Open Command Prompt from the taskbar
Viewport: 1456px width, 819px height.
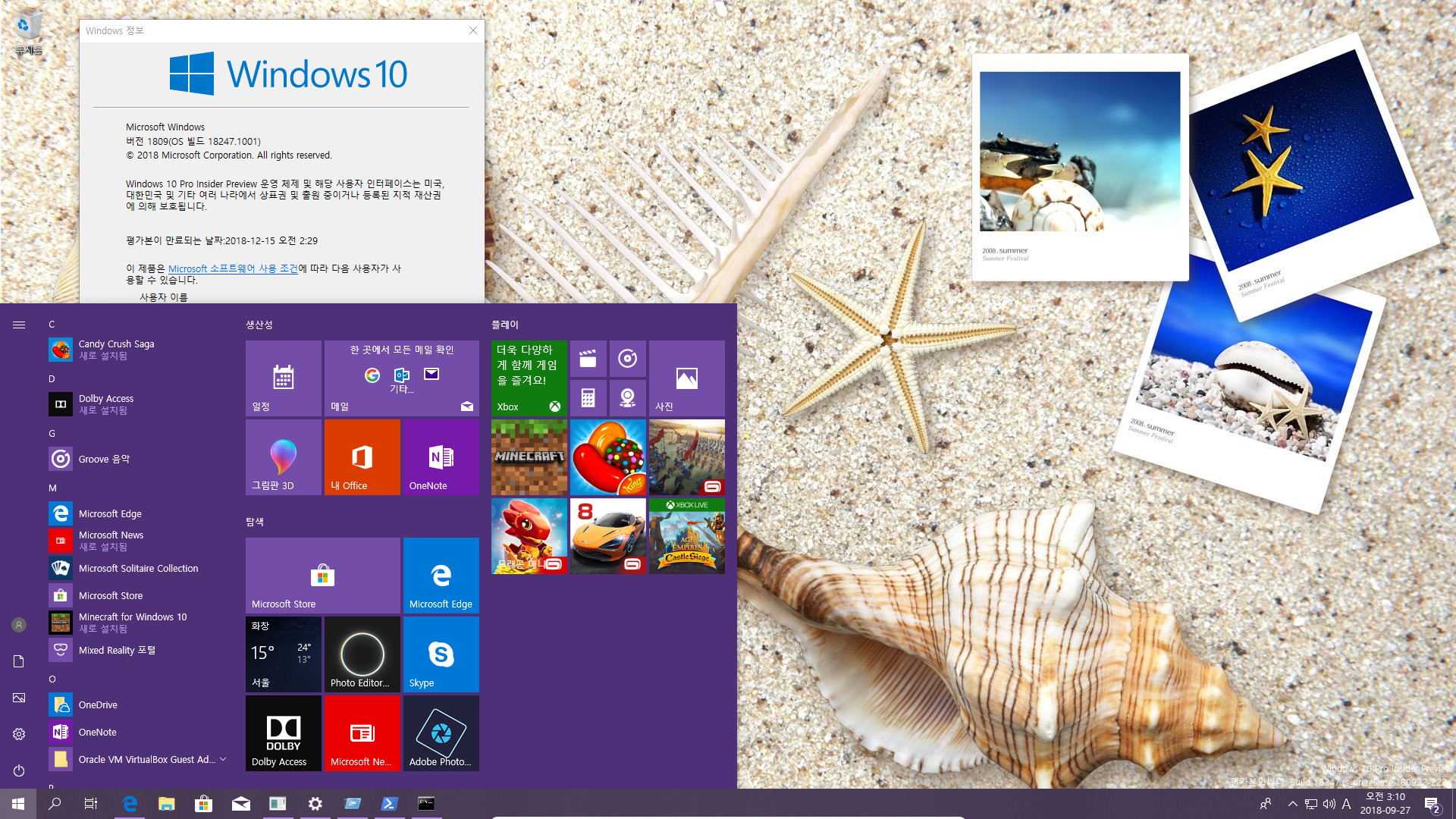click(426, 804)
